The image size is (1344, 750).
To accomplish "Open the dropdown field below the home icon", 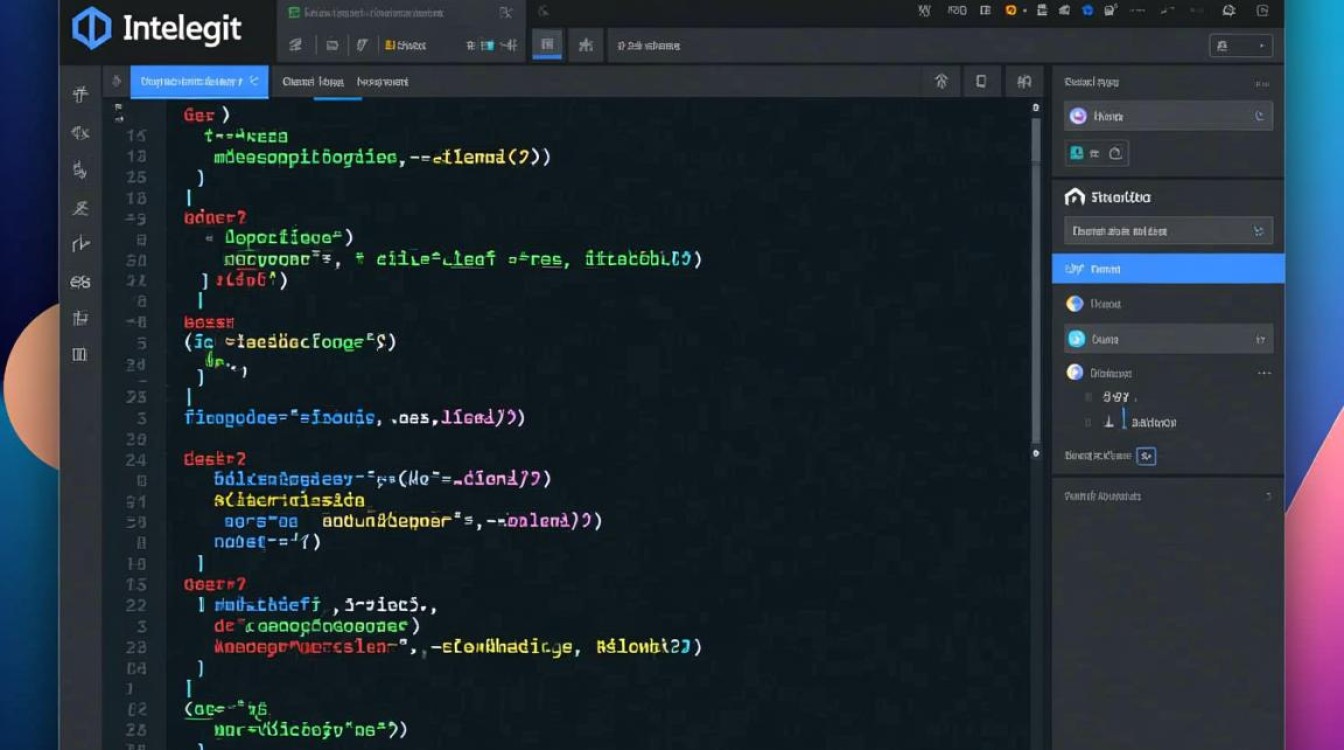I will [1168, 231].
